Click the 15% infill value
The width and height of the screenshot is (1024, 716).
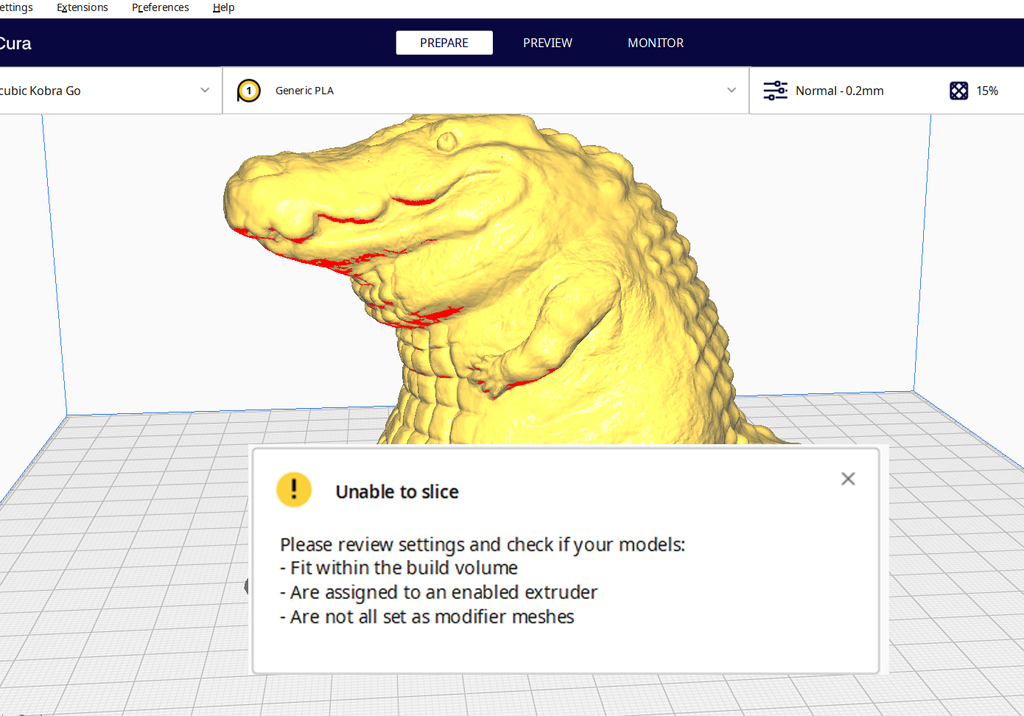(x=988, y=90)
